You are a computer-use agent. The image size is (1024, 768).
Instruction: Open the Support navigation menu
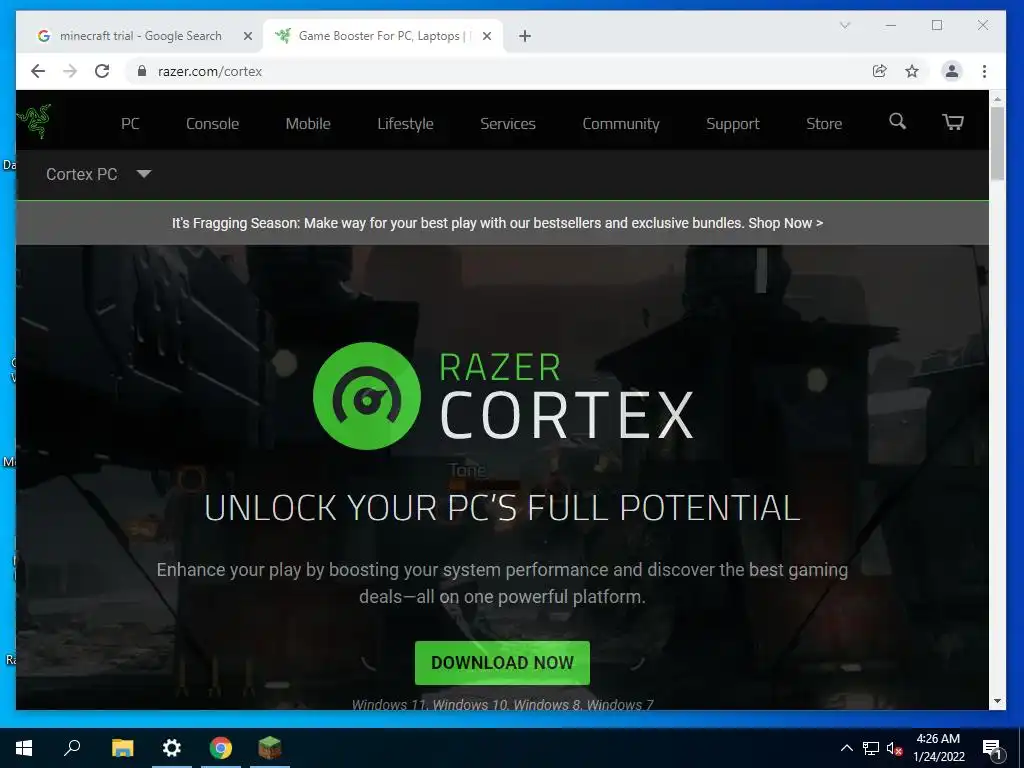click(732, 123)
